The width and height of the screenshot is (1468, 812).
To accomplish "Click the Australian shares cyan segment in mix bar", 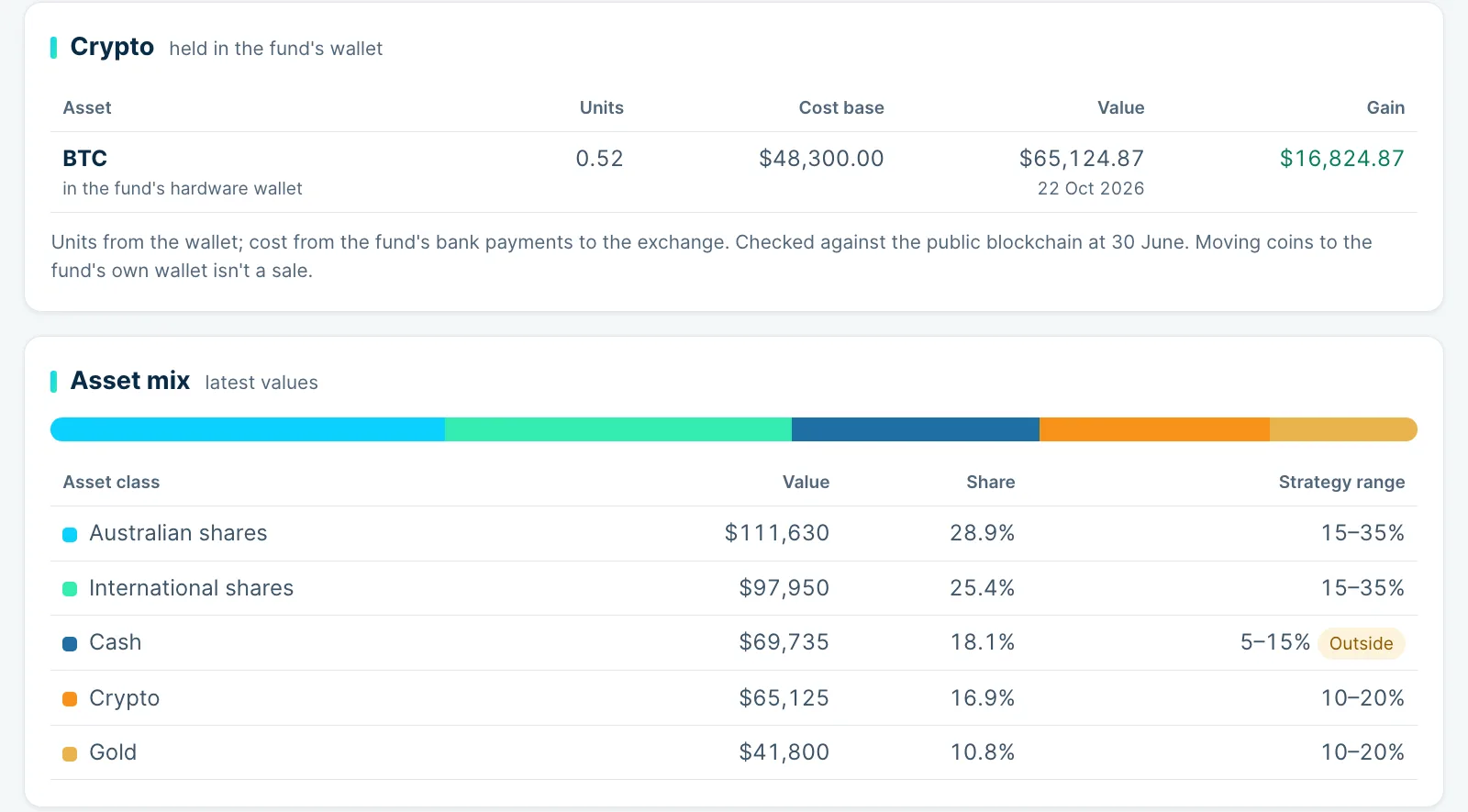I will 248,429.
